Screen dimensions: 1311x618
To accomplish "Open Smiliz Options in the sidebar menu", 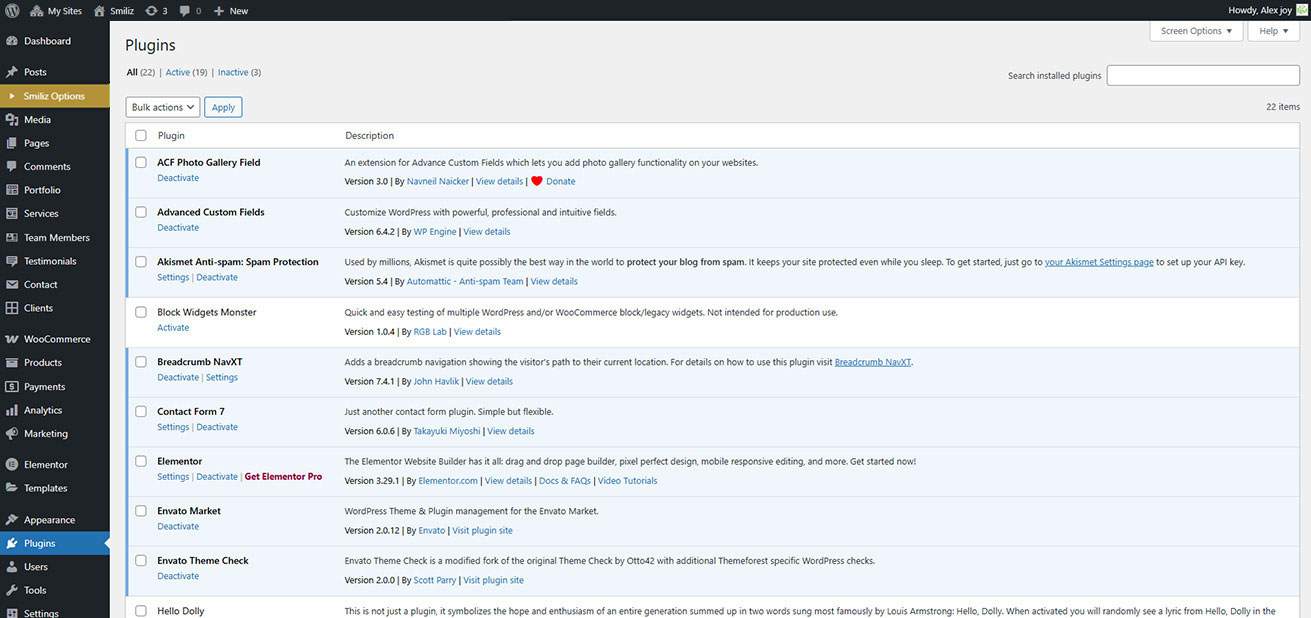I will 54,96.
